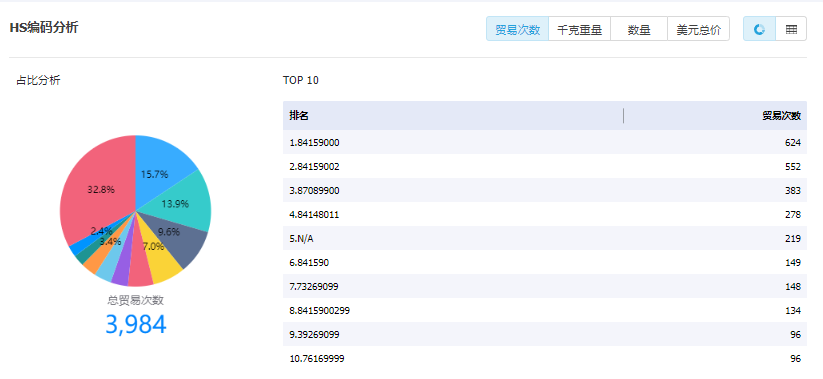Viewport: 823px width, 379px height.
Task: Click the 15.7% blue pie slice
Action: point(160,168)
